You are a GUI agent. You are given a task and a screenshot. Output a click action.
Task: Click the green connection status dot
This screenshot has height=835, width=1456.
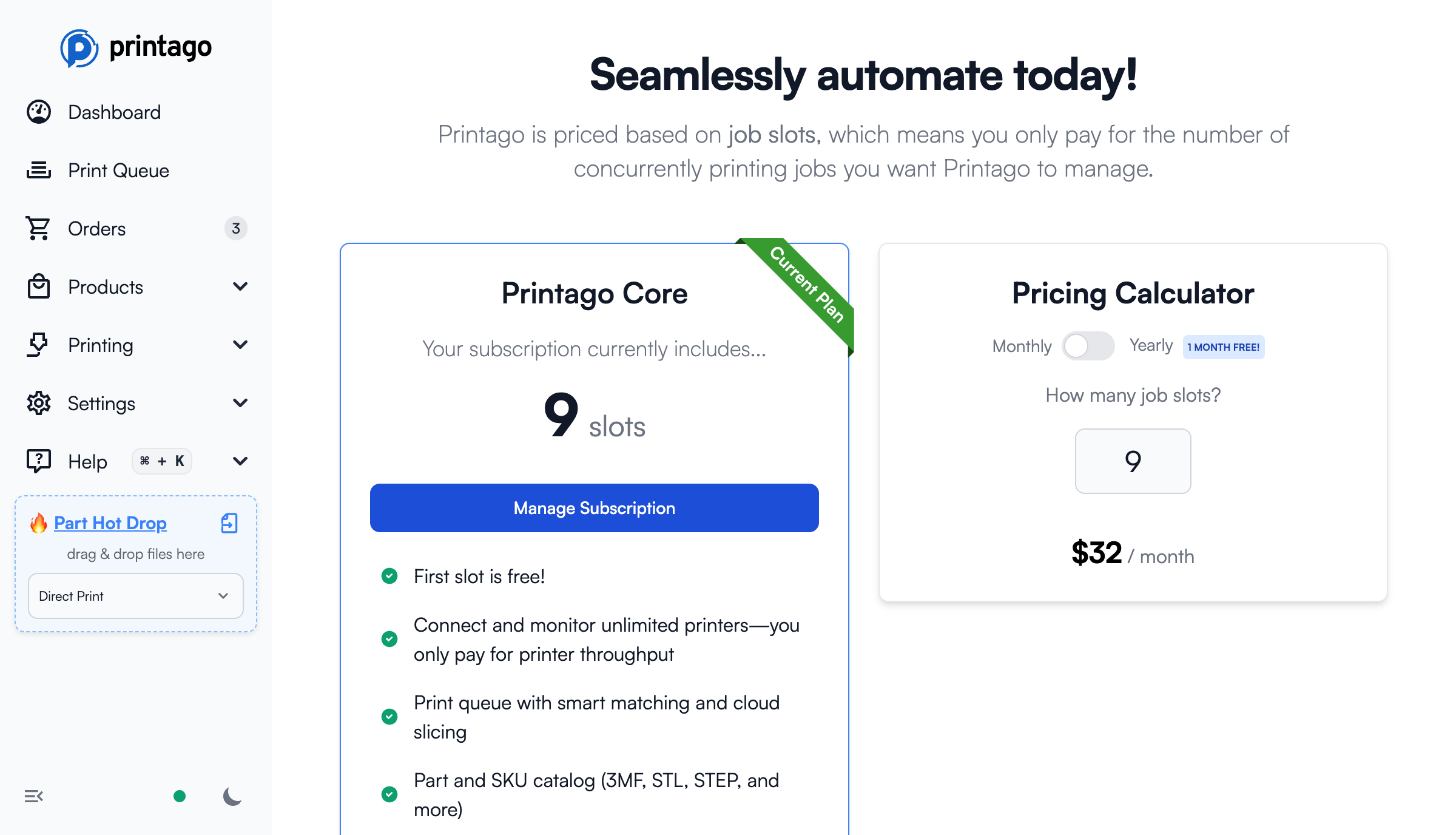[179, 796]
